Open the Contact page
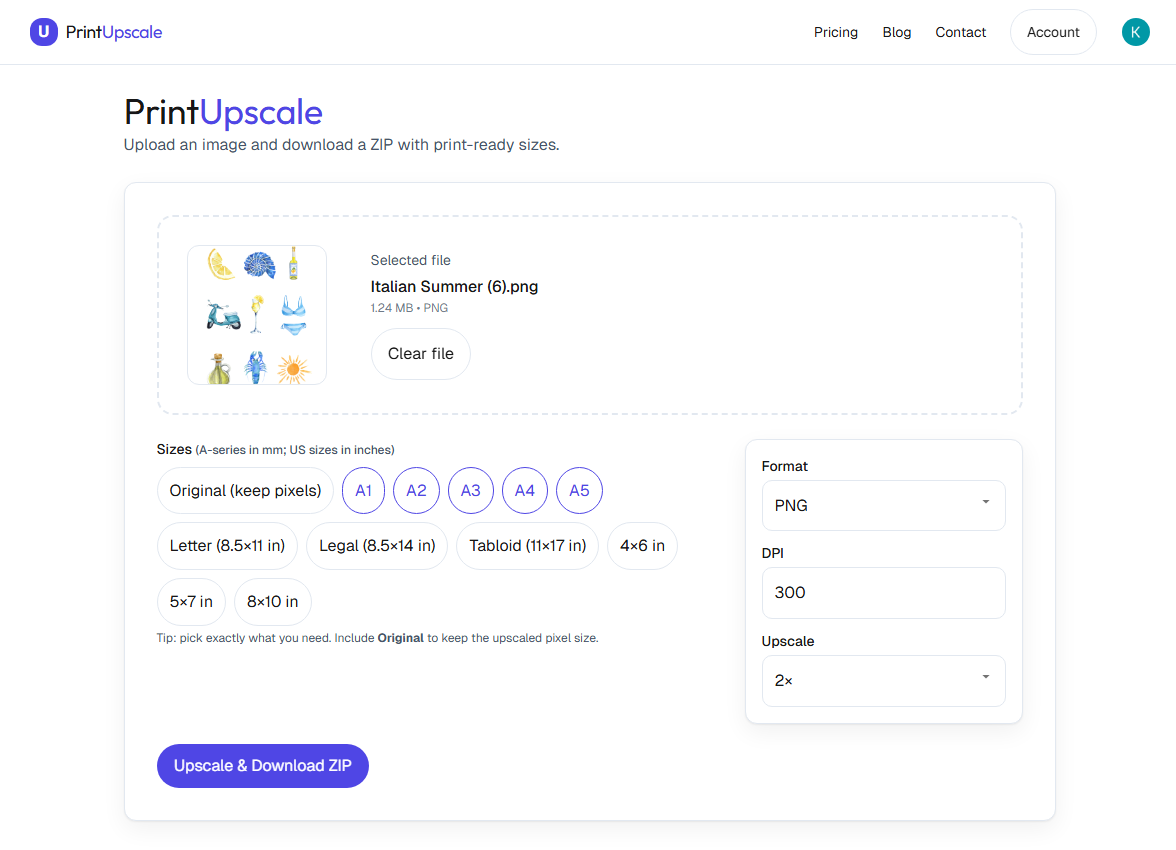 [960, 32]
